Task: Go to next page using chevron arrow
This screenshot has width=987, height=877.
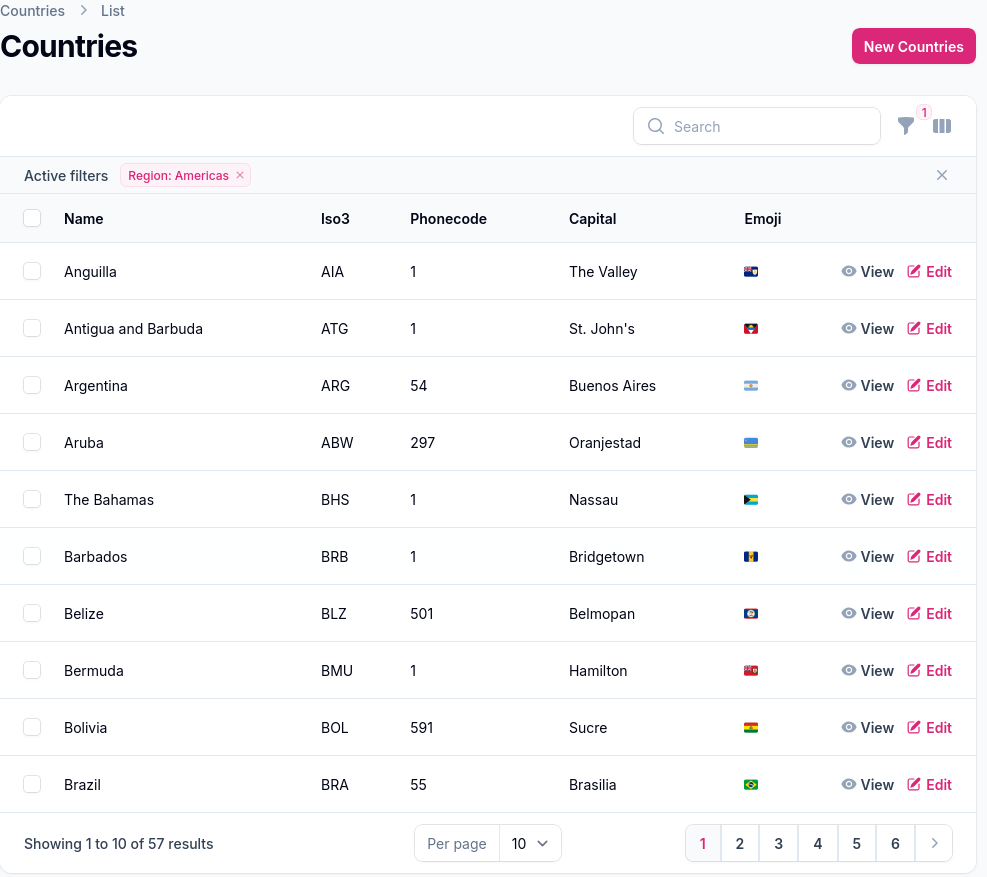Action: coord(934,843)
